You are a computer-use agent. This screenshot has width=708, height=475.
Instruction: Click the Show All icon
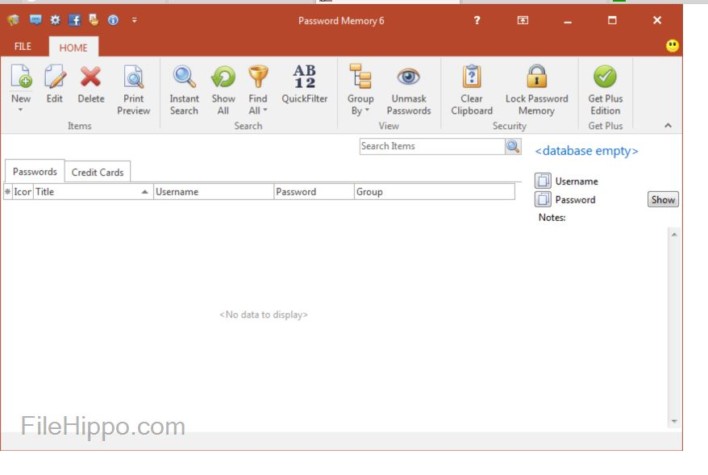(223, 76)
